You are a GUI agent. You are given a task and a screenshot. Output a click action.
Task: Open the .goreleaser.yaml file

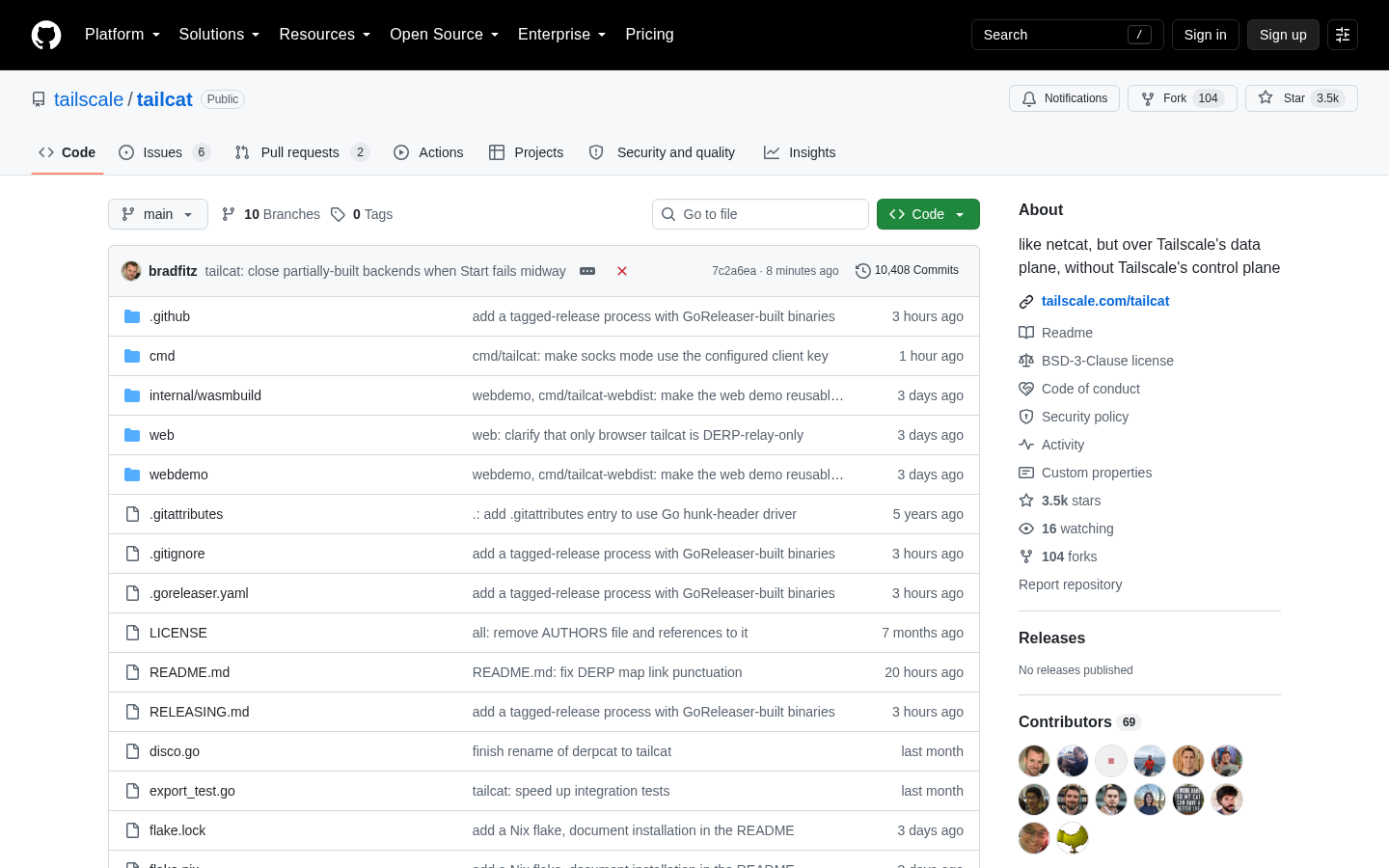click(x=199, y=593)
